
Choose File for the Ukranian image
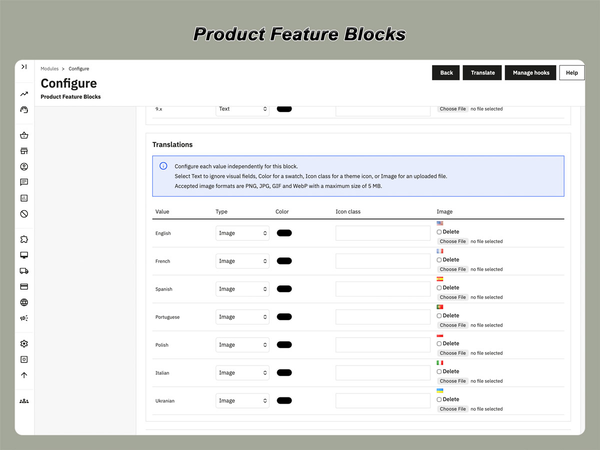click(x=453, y=409)
